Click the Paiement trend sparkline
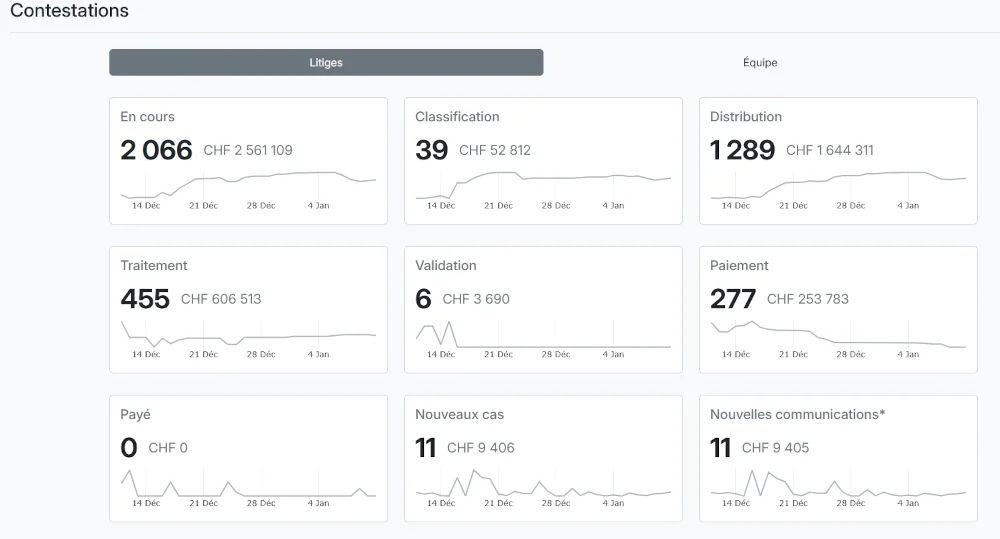1000x539 pixels. (x=838, y=334)
